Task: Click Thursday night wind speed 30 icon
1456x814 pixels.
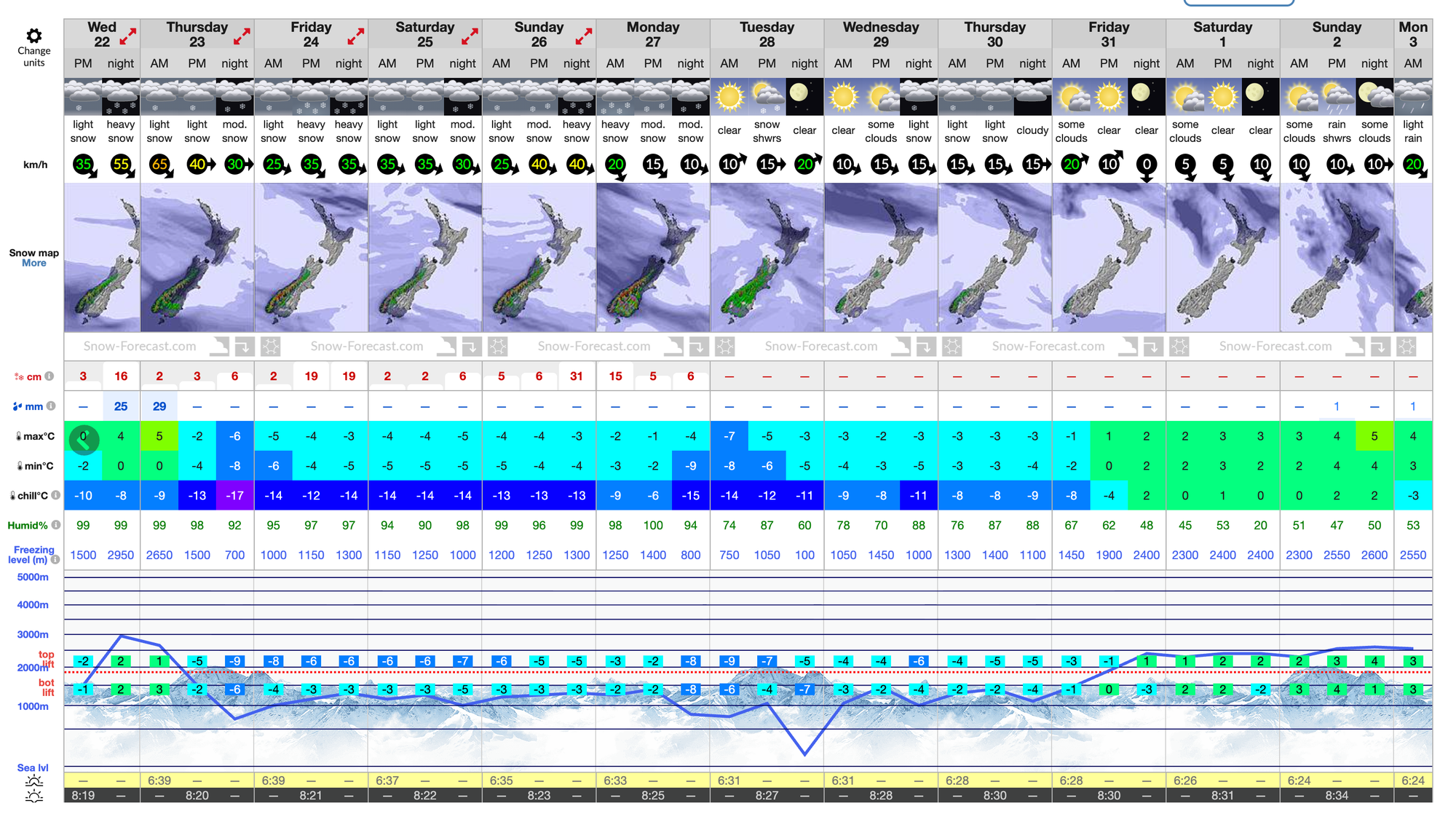Action: coord(235,165)
